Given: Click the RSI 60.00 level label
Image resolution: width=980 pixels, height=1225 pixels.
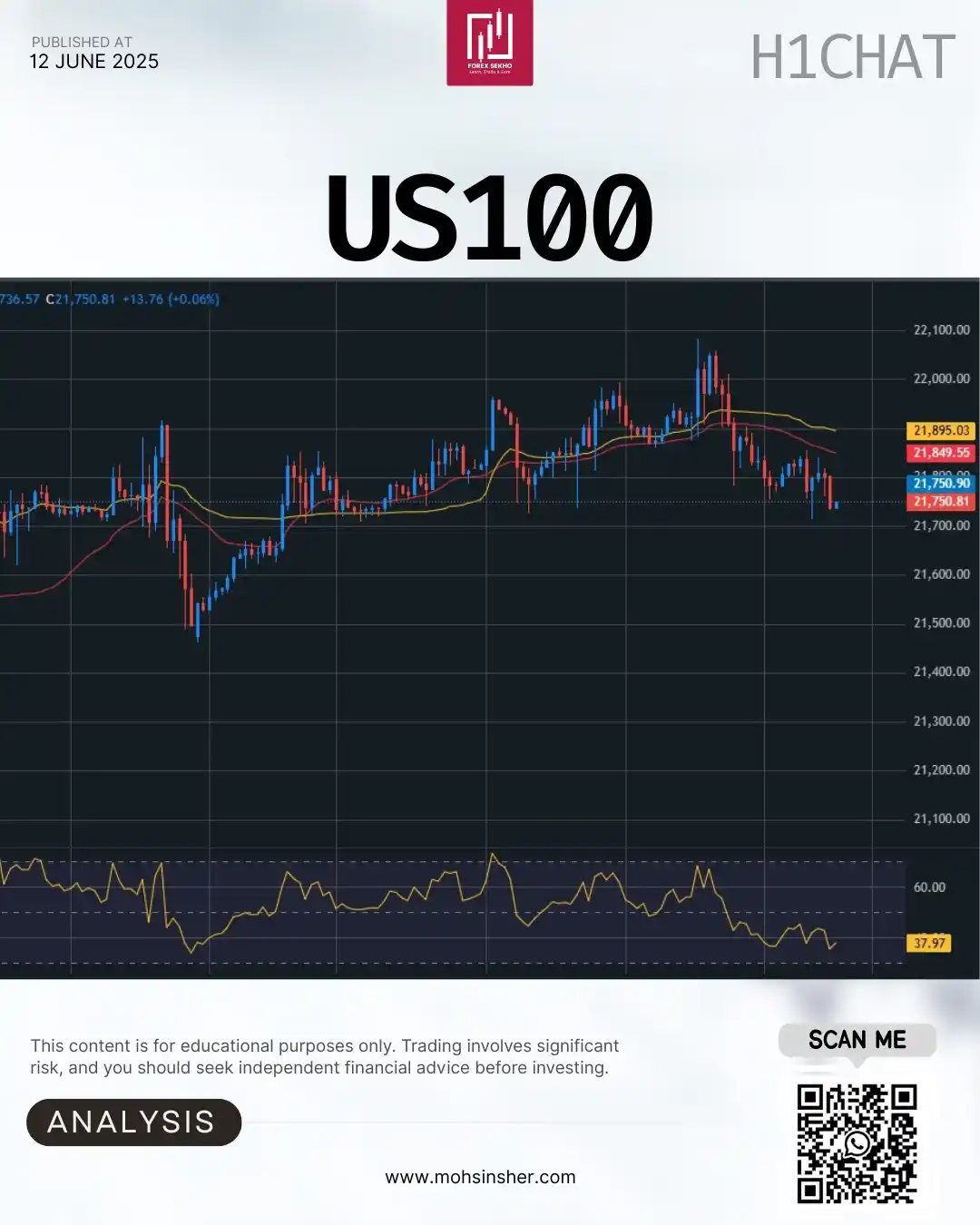Looking at the screenshot, I should 929,887.
